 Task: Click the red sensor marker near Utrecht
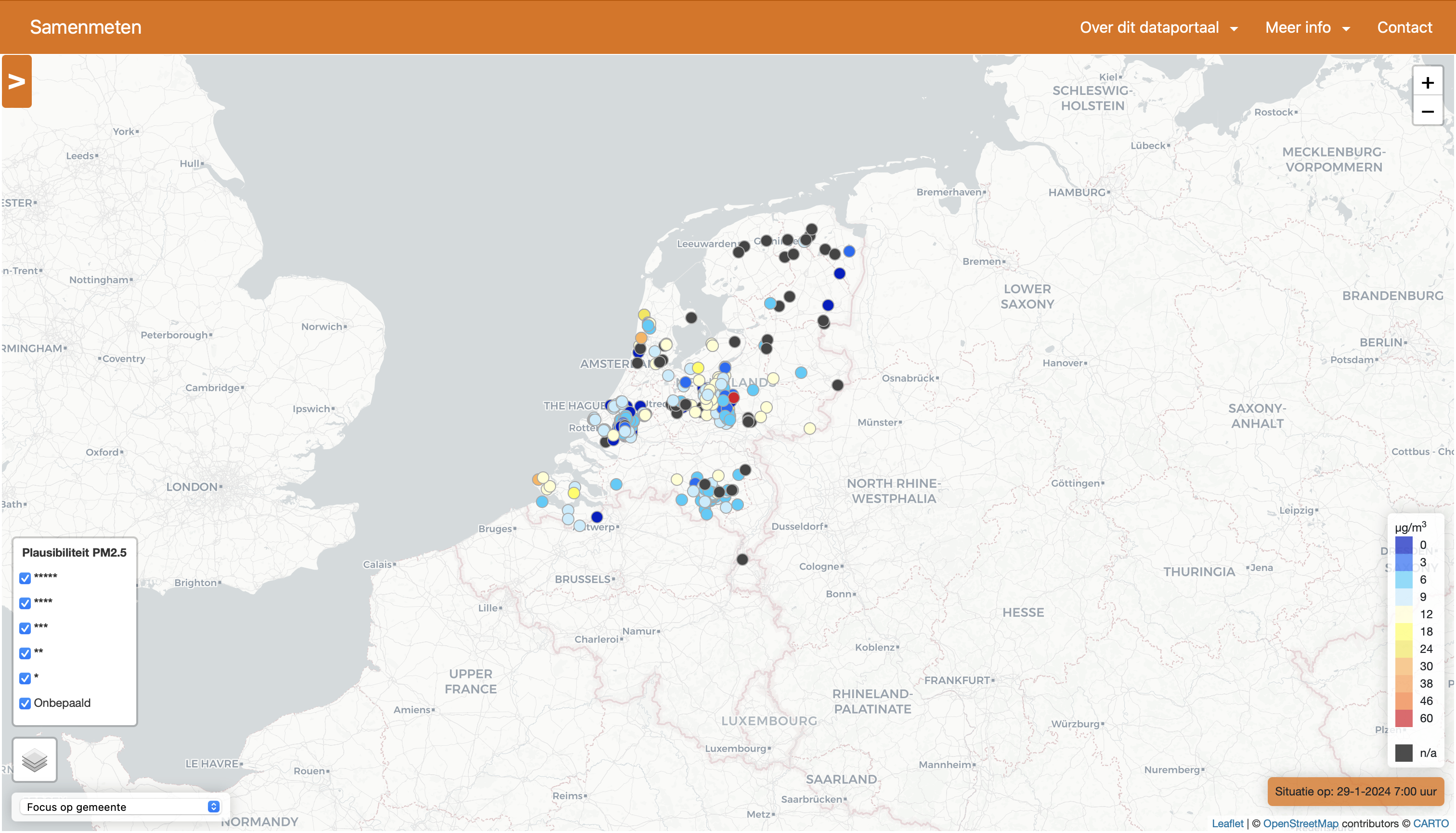pos(733,398)
